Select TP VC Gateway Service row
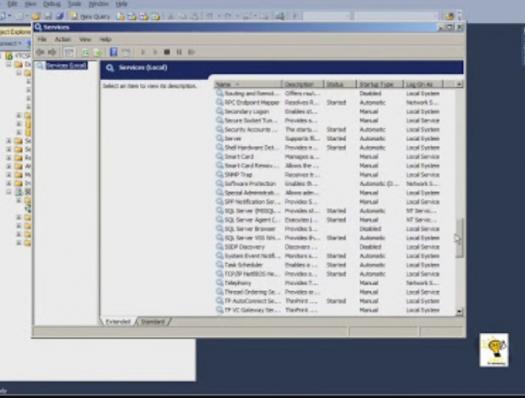This screenshot has height=398, width=525. click(328, 310)
